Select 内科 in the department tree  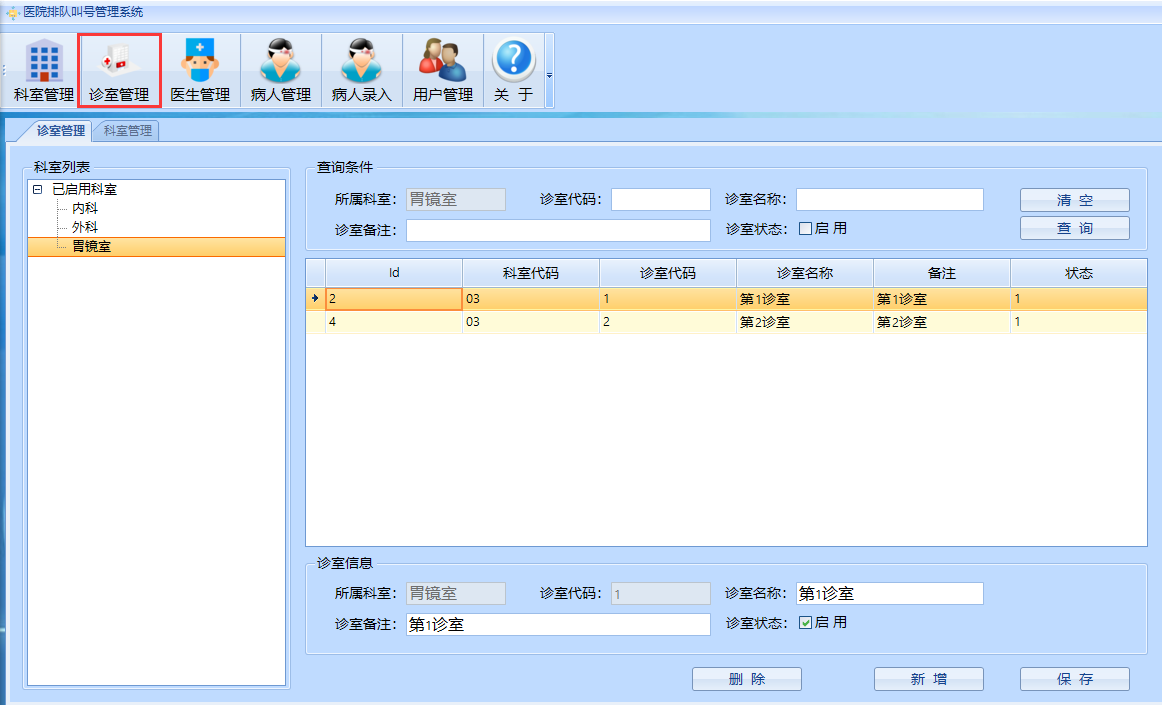point(84,208)
